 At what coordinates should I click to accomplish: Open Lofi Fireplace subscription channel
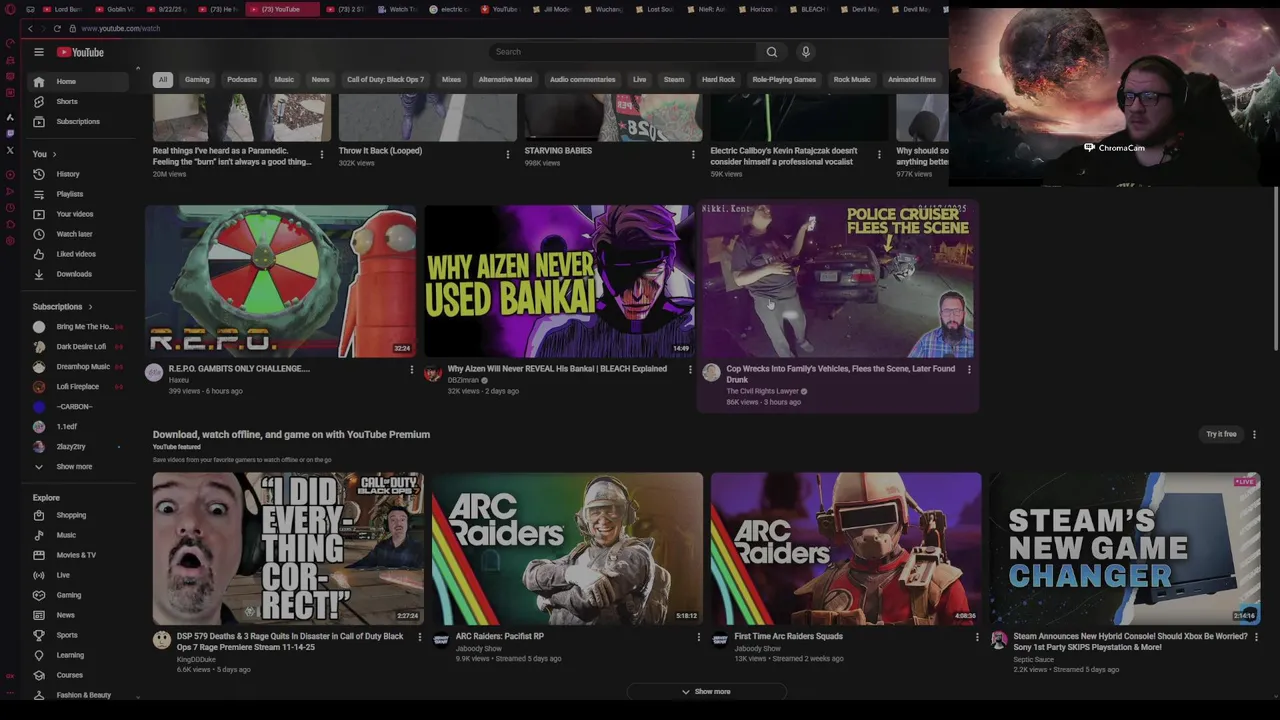[x=76, y=387]
